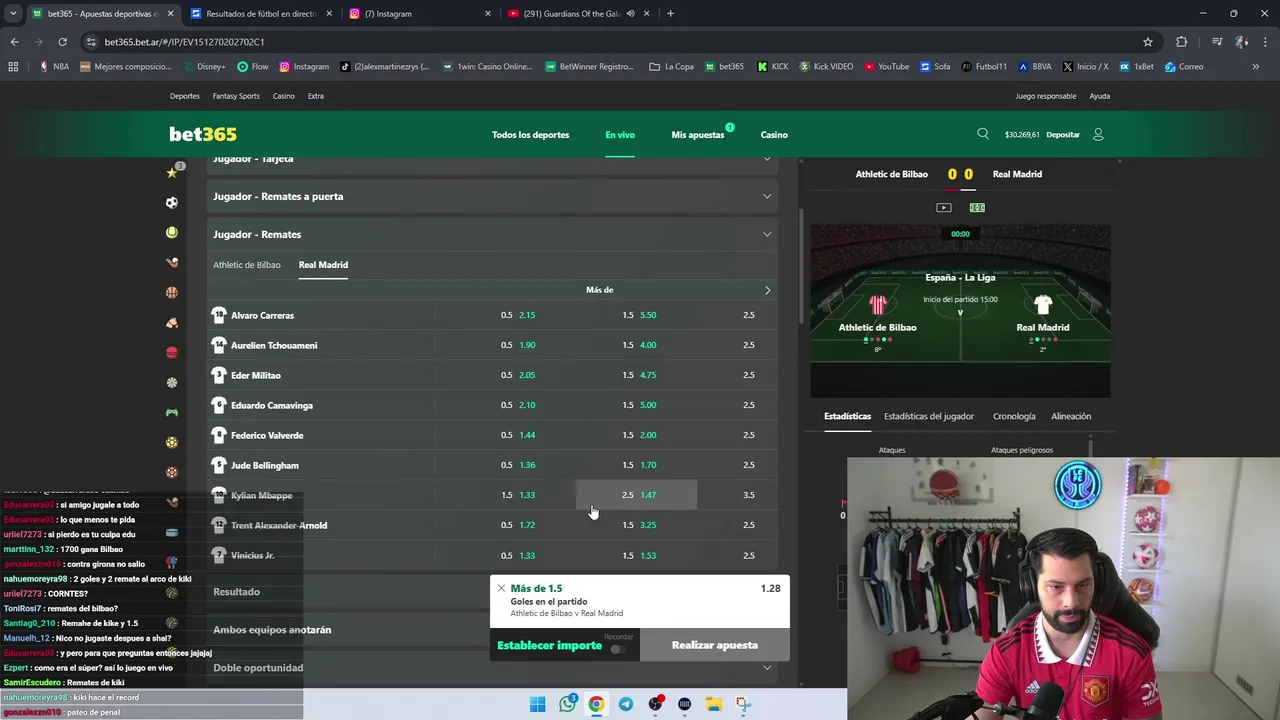
Task: Open Chrome tab search dropdown
Action: point(13,14)
